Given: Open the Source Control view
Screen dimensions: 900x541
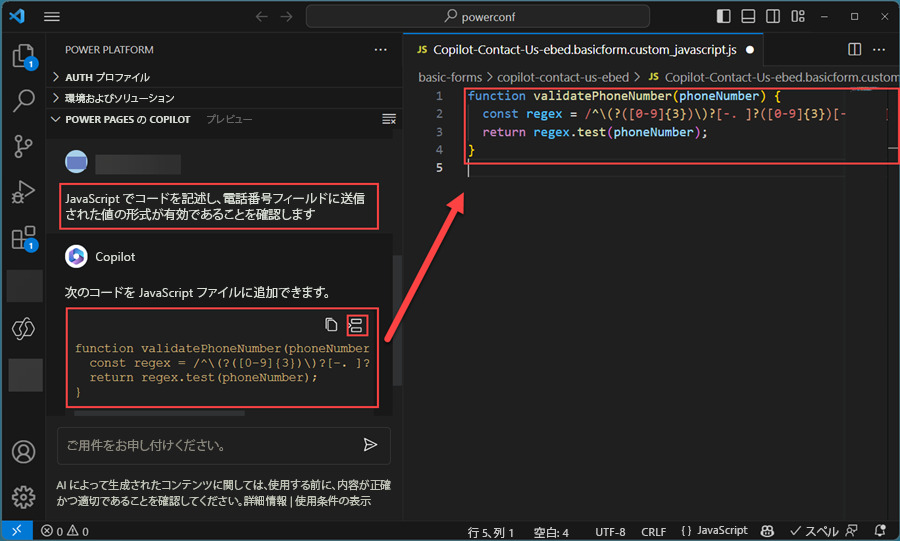Looking at the screenshot, I should point(24,146).
